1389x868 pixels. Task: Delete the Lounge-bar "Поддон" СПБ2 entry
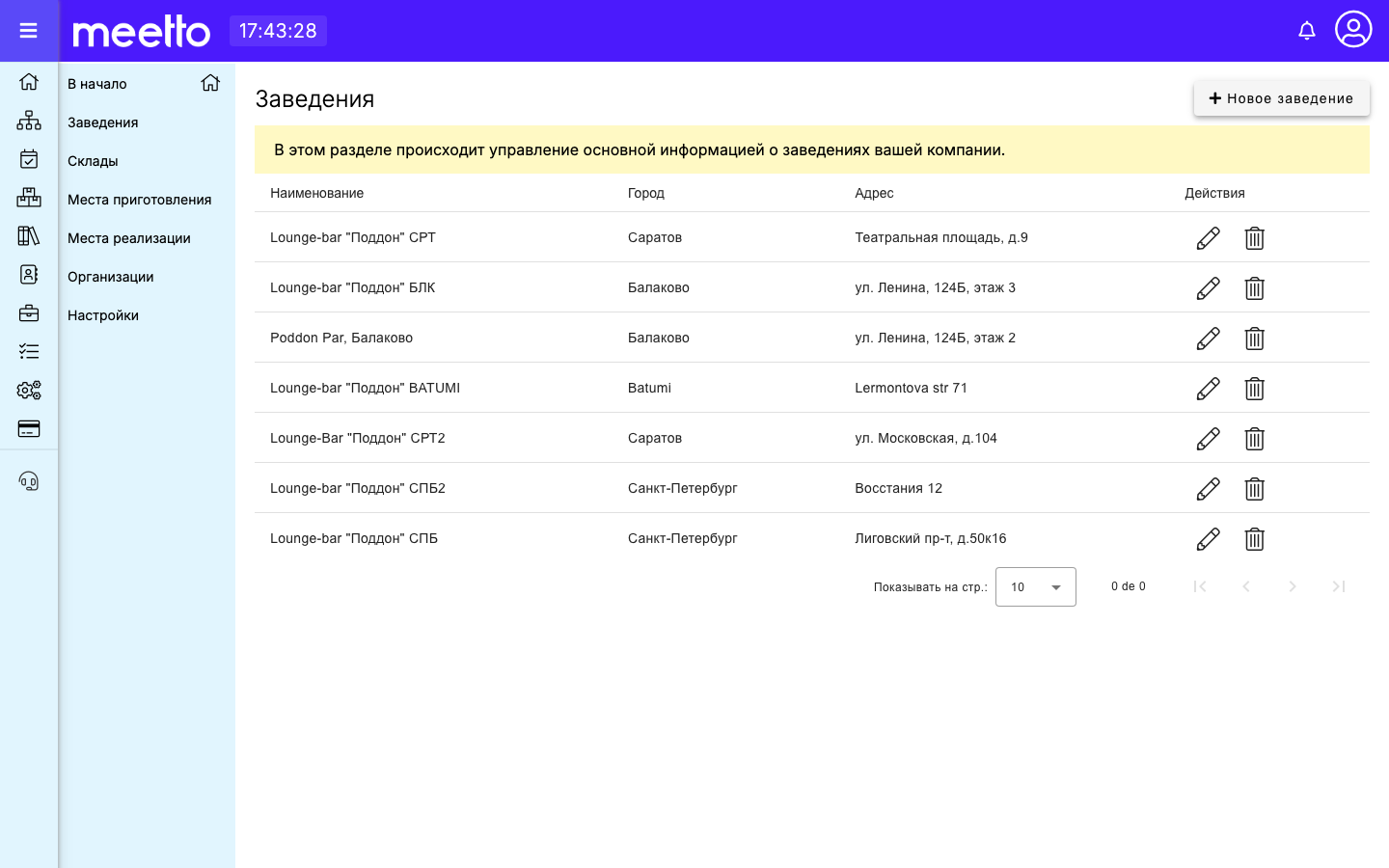pyautogui.click(x=1254, y=489)
